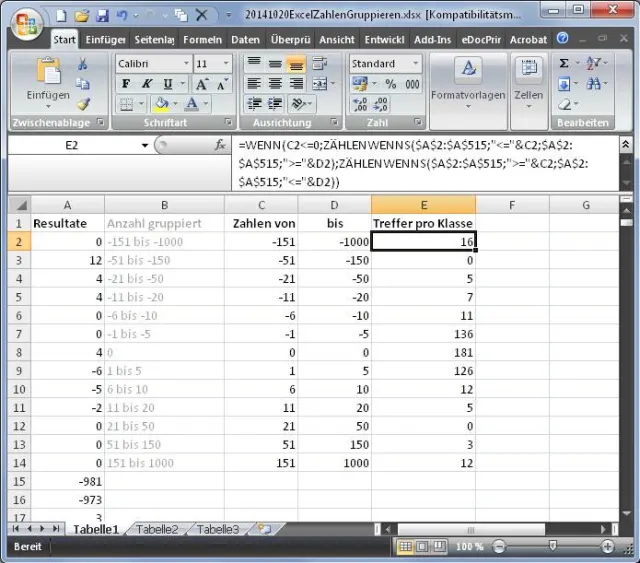
Task: Expand the formula bar
Action: [x=626, y=145]
